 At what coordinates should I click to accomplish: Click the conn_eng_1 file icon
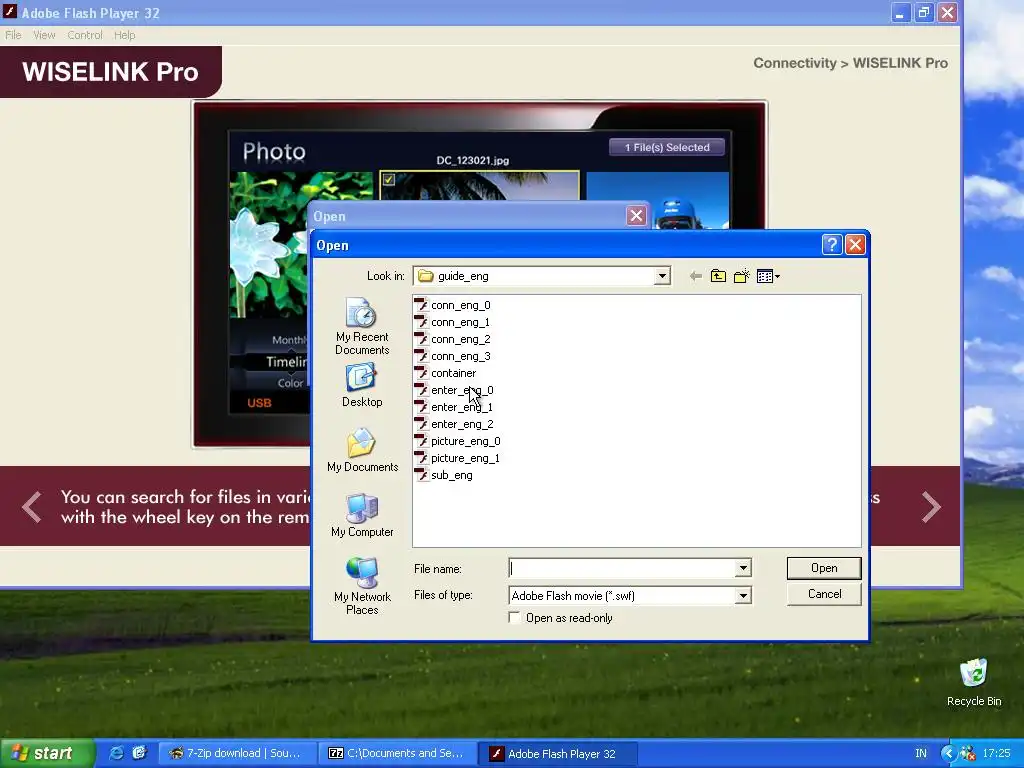click(421, 322)
